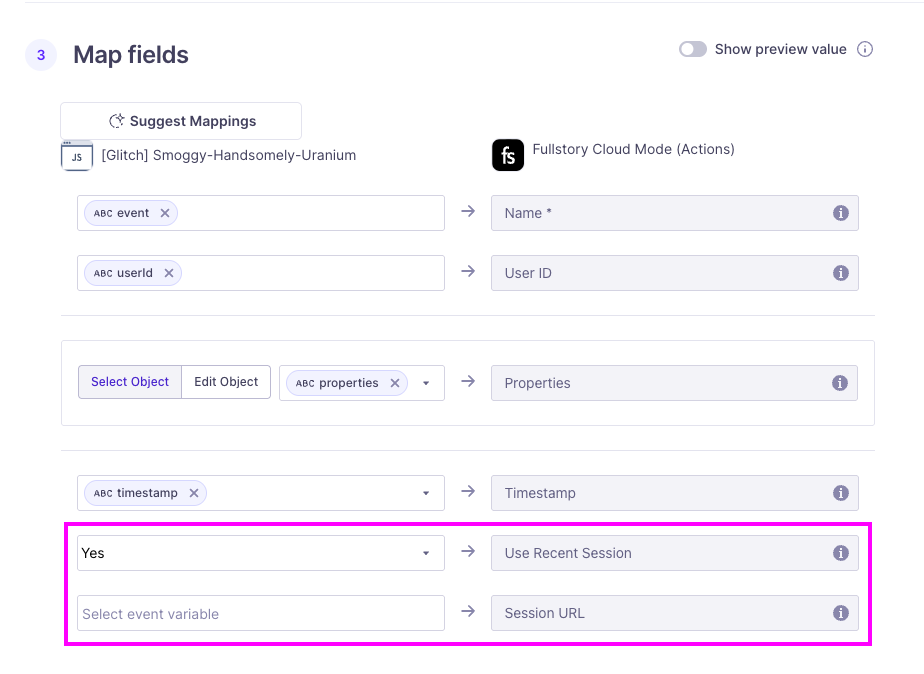Remove the event variable chip
Viewport: 924px width, 674px height.
point(165,213)
